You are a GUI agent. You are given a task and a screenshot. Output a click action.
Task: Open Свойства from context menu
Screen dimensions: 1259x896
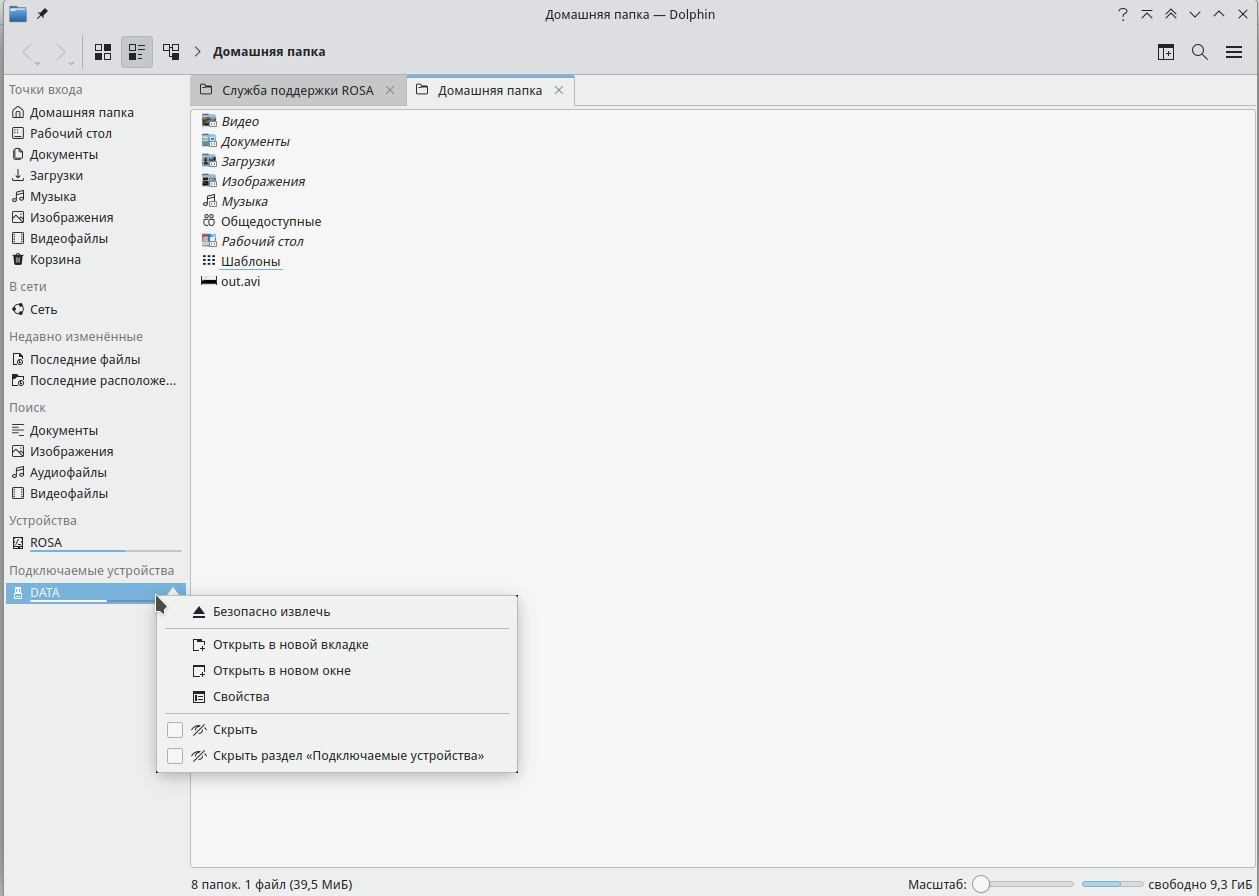coord(336,696)
